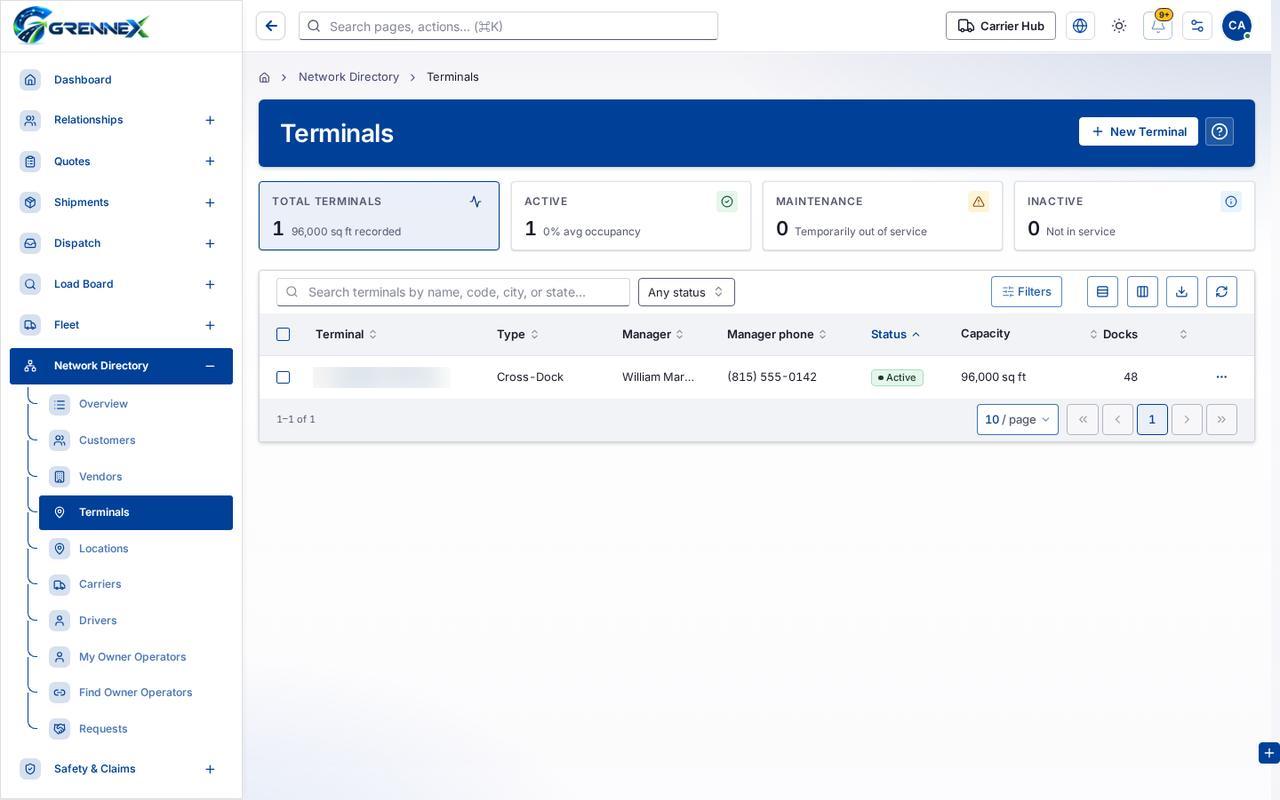Expand the Safety & Claims menu
The height and width of the screenshot is (800, 1280).
(210, 769)
